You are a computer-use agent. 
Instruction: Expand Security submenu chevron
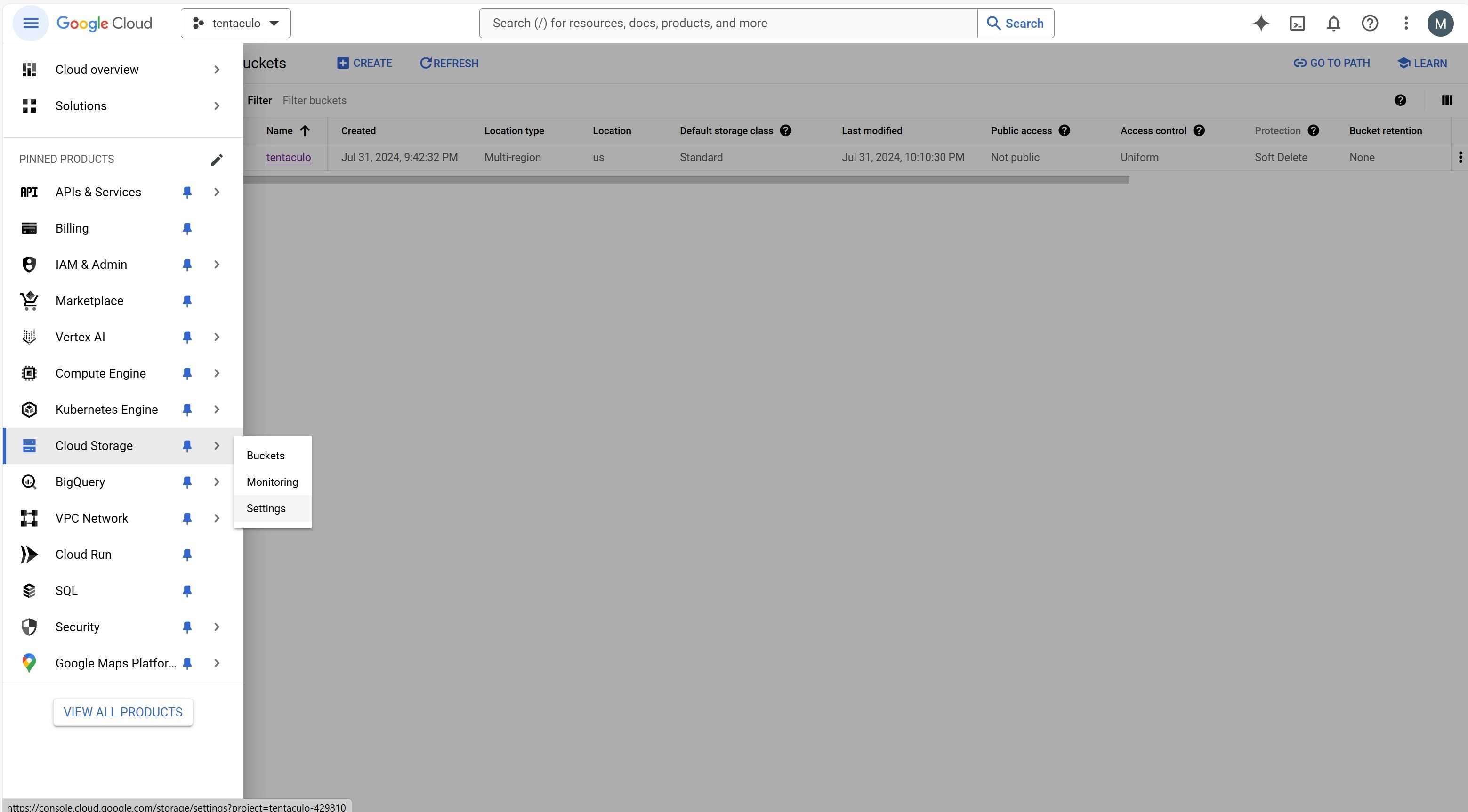click(x=217, y=627)
